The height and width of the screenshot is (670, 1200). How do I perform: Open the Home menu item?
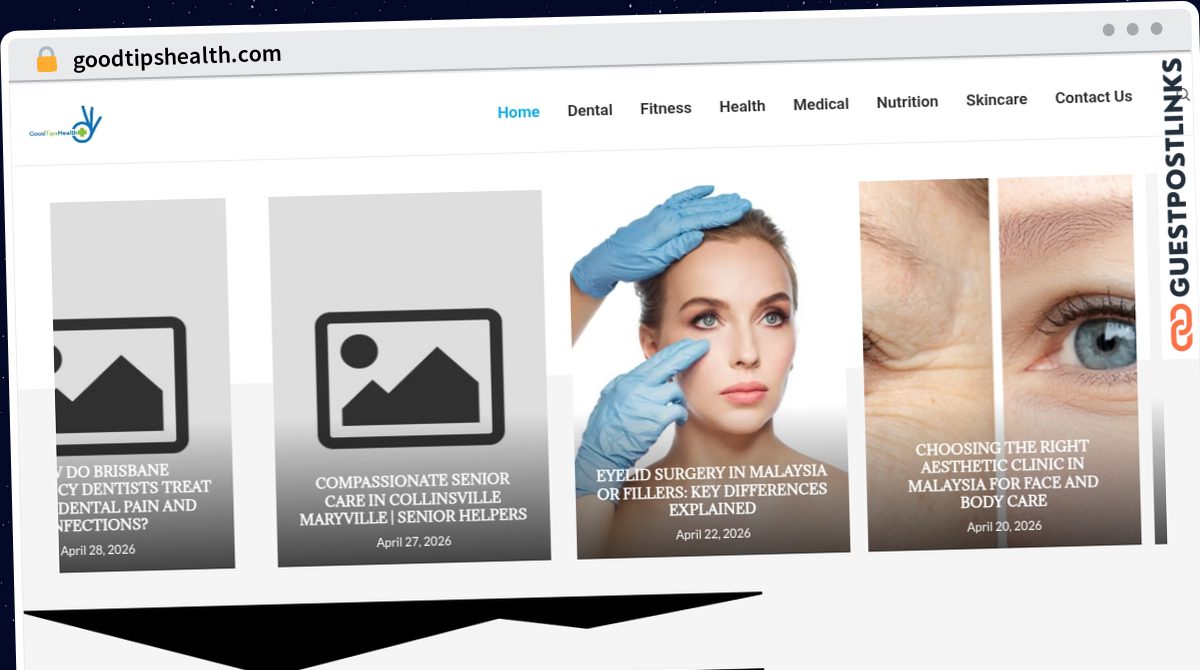click(x=518, y=112)
